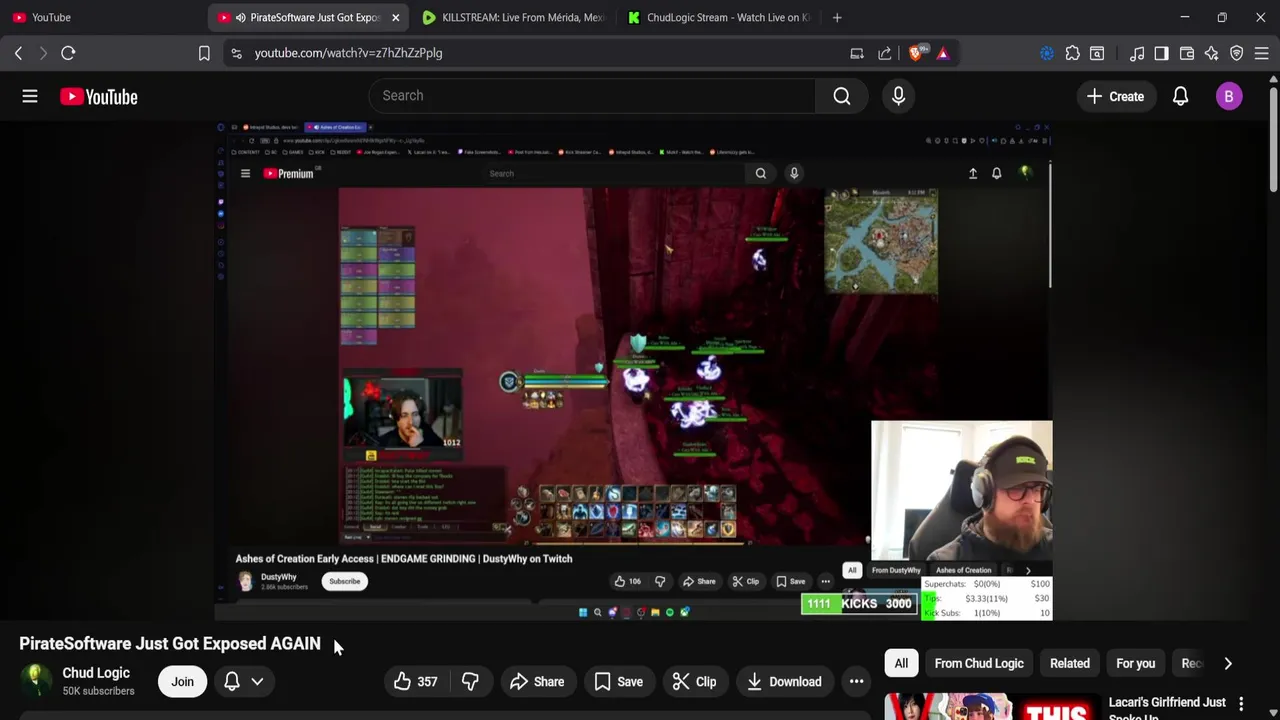The width and height of the screenshot is (1280, 720).
Task: Open more actions ellipsis under video
Action: 856,682
